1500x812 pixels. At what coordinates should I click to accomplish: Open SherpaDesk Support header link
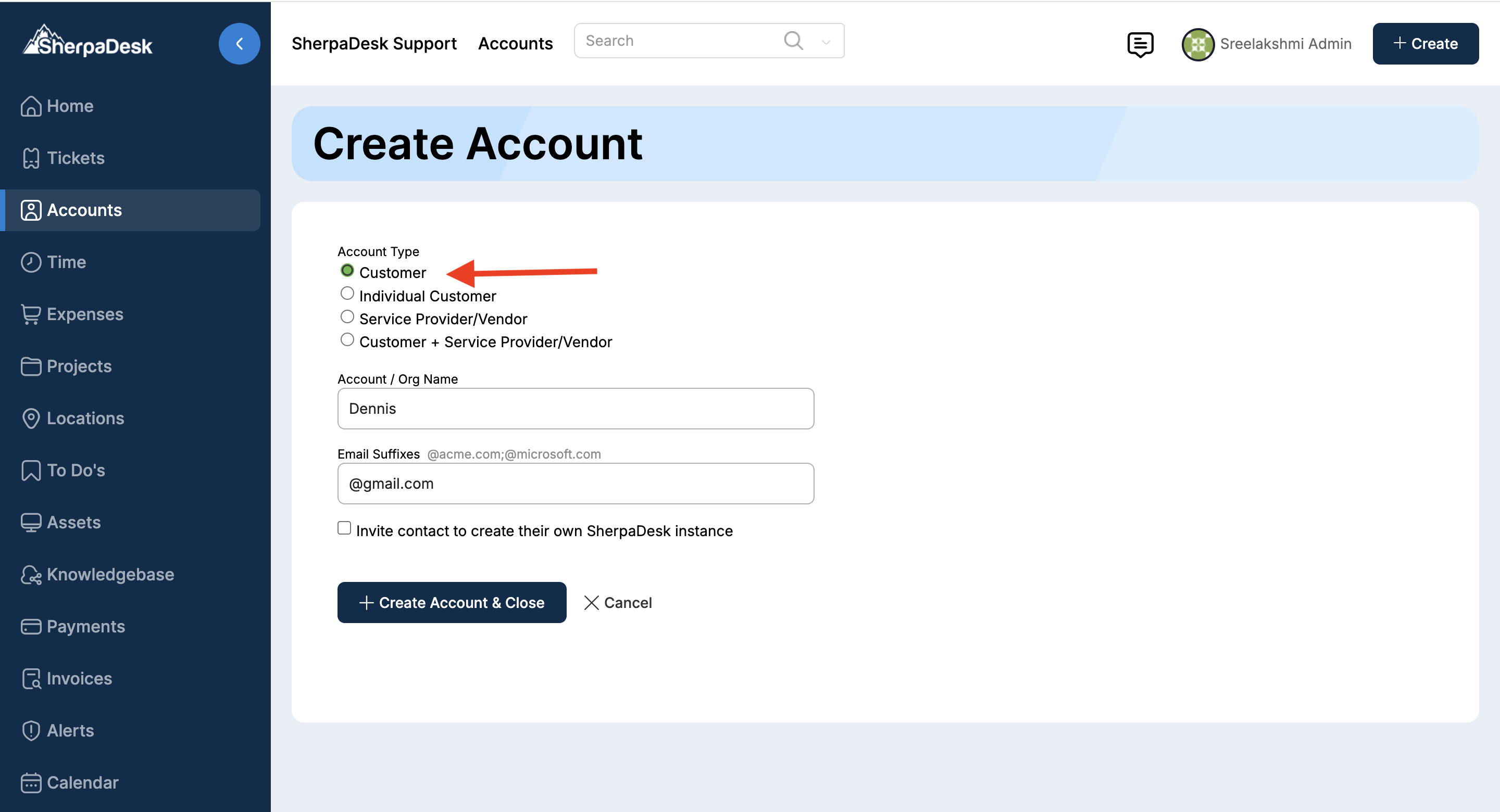click(x=374, y=44)
